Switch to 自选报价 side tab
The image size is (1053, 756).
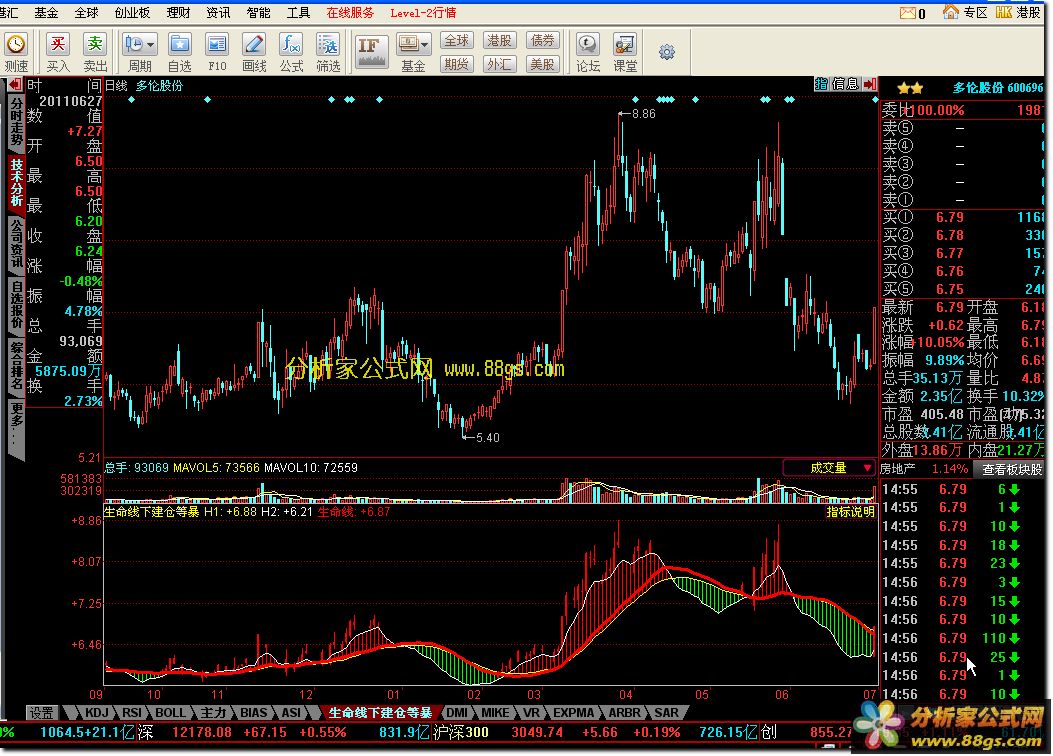point(15,305)
